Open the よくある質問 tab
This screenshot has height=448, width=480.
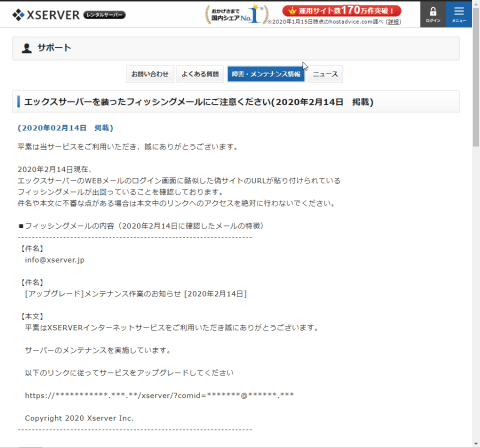(x=200, y=74)
